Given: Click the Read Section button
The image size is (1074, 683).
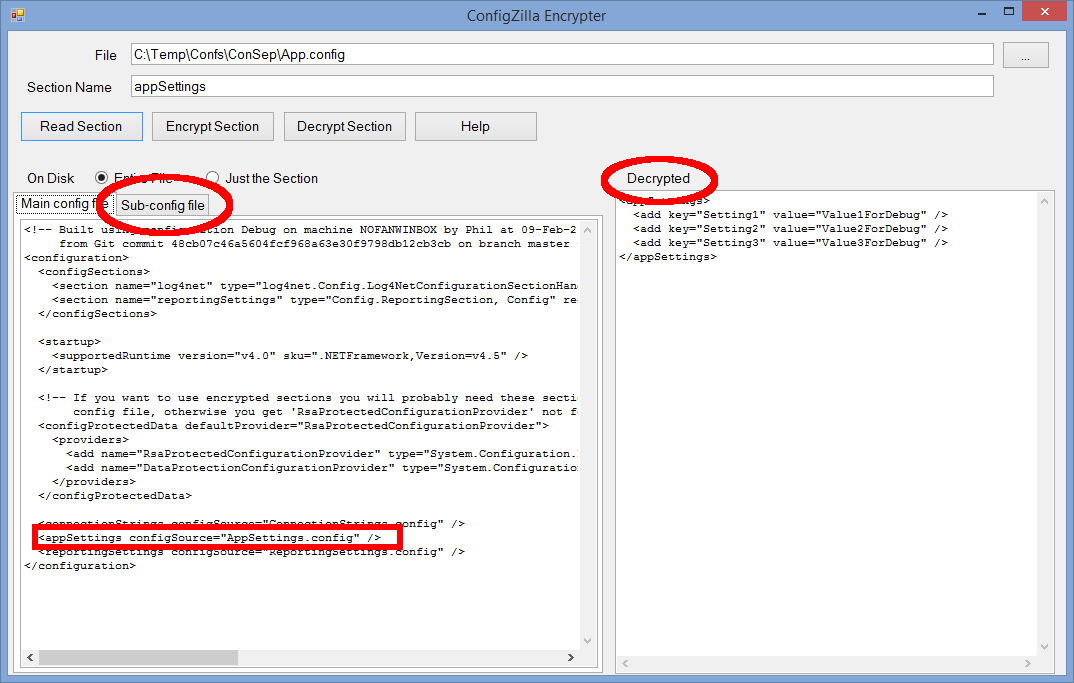Looking at the screenshot, I should (82, 126).
